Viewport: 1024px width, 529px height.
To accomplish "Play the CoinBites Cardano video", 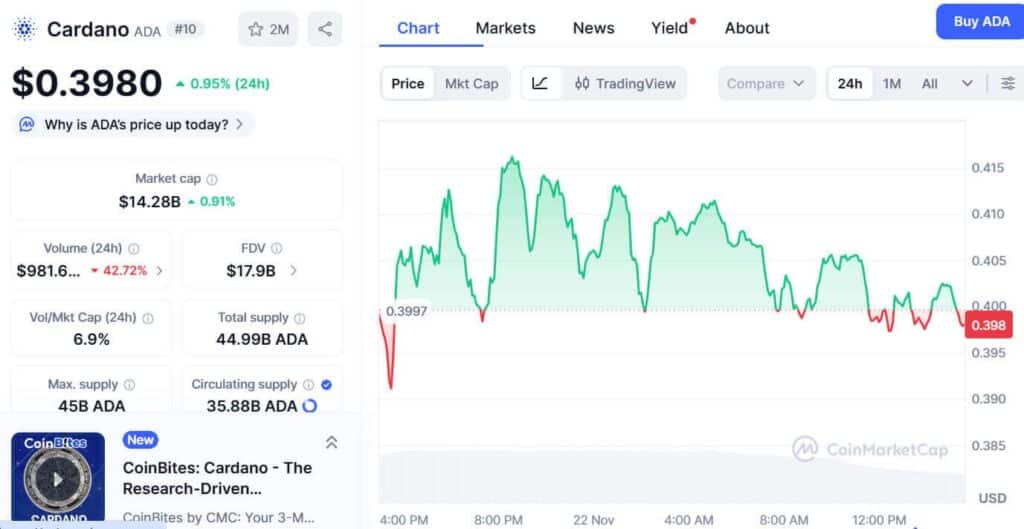I will [x=58, y=479].
